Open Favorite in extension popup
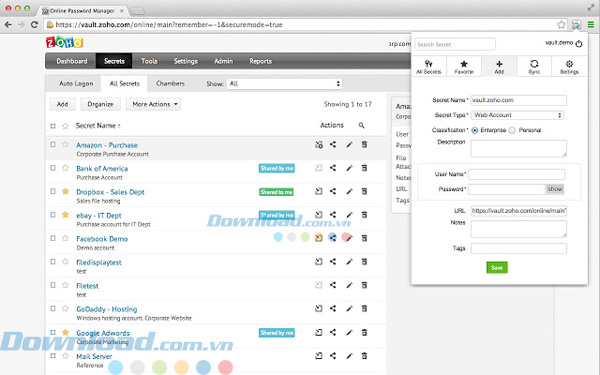 (x=464, y=67)
